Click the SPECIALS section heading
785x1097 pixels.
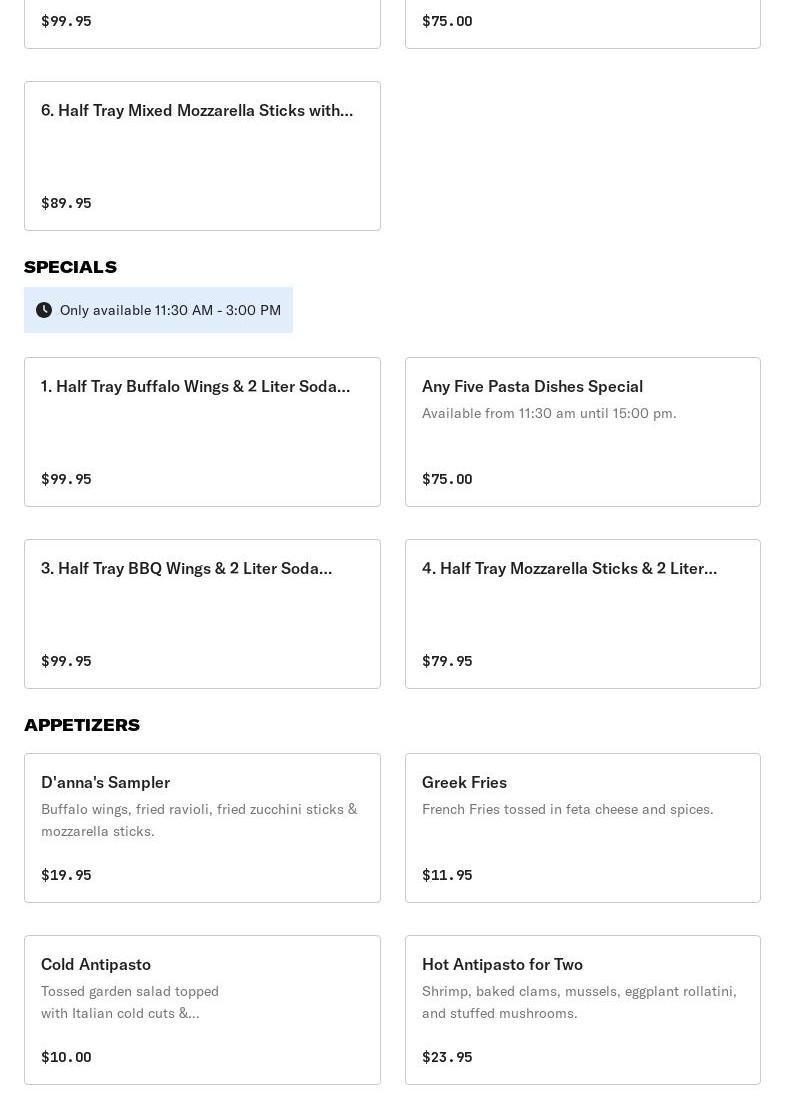[x=70, y=267]
